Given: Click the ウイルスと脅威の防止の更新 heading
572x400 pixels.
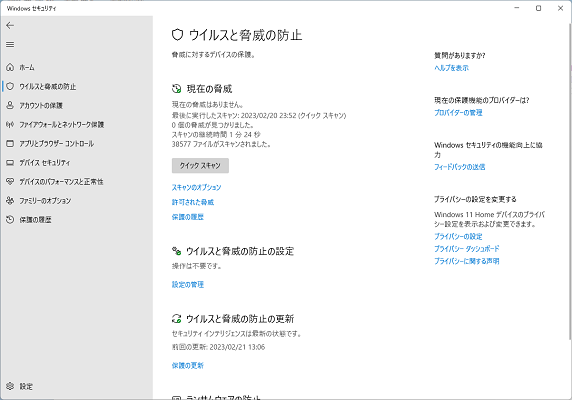Looking at the screenshot, I should (x=240, y=319).
